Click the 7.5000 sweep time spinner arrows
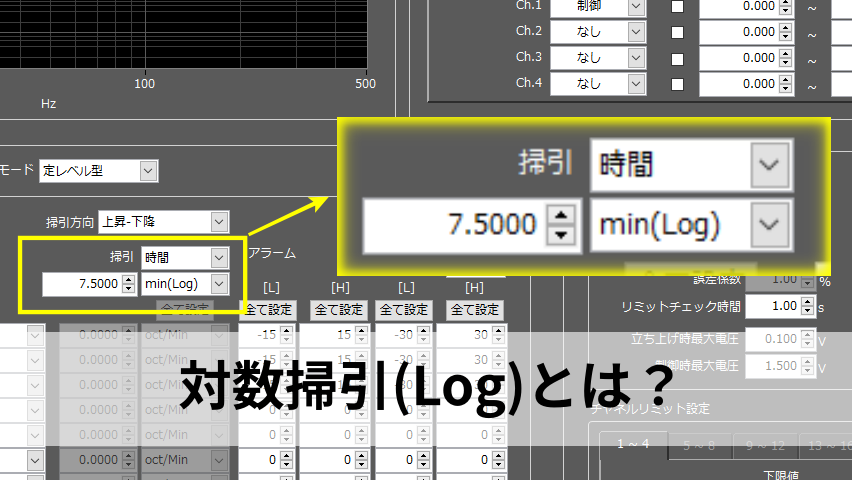This screenshot has height=480, width=852. pyautogui.click(x=128, y=284)
